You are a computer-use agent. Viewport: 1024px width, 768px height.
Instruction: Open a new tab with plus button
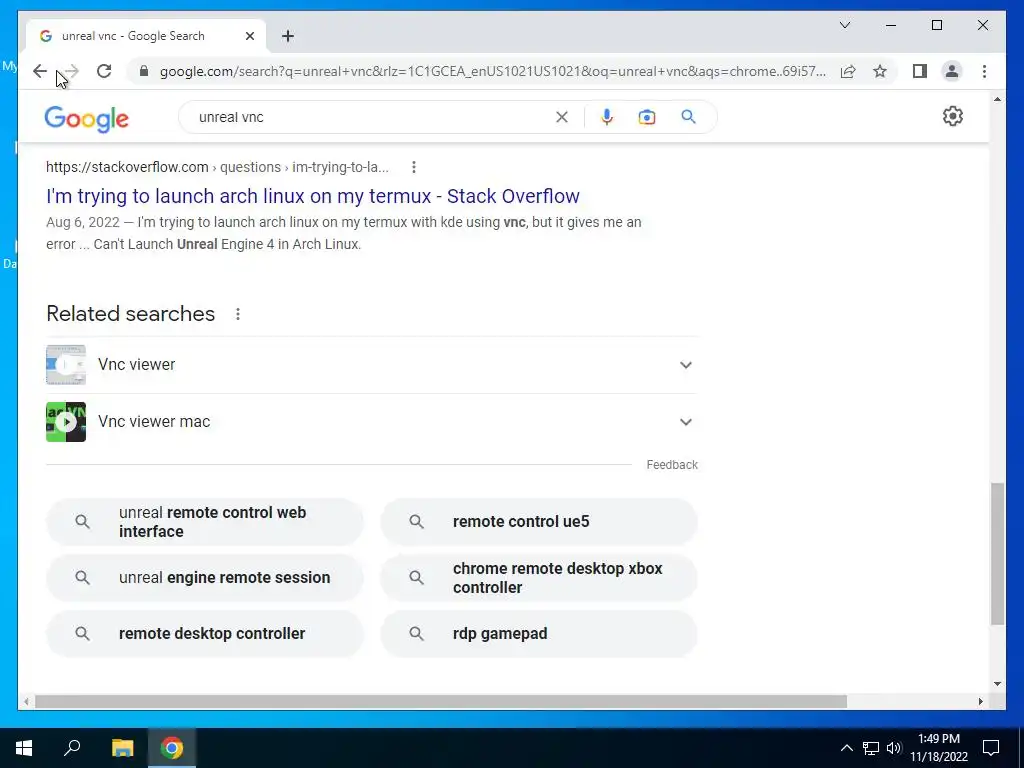(288, 36)
